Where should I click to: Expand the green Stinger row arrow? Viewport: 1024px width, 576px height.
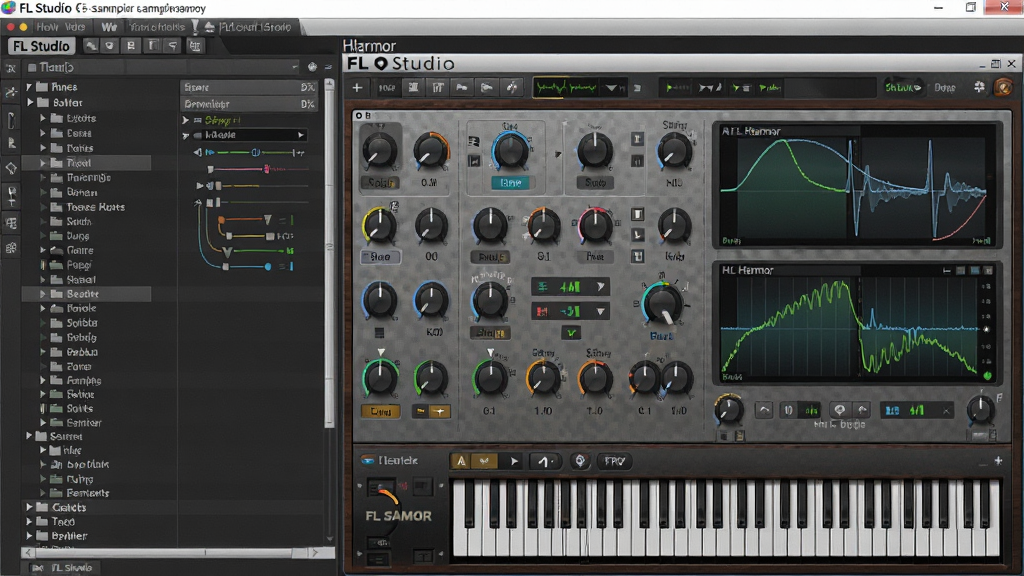[185, 120]
